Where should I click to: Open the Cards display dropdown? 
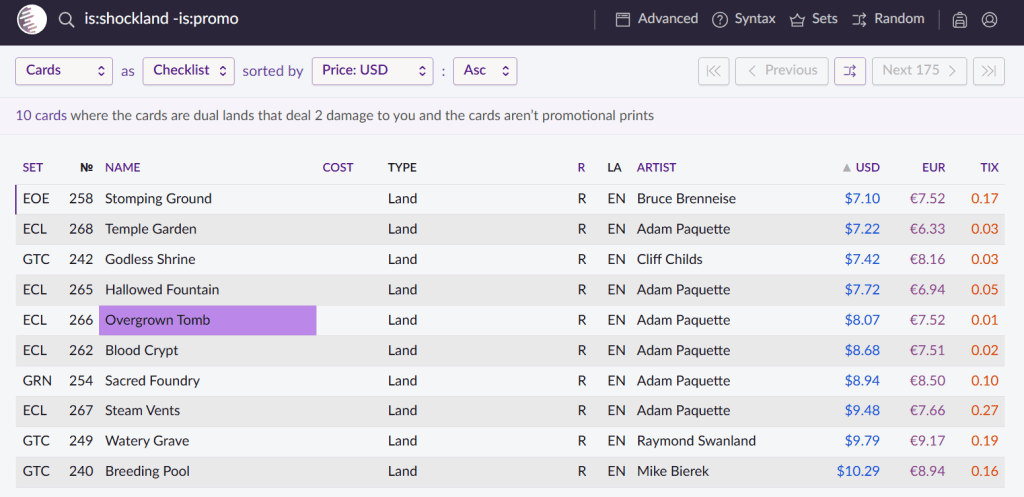tap(64, 71)
